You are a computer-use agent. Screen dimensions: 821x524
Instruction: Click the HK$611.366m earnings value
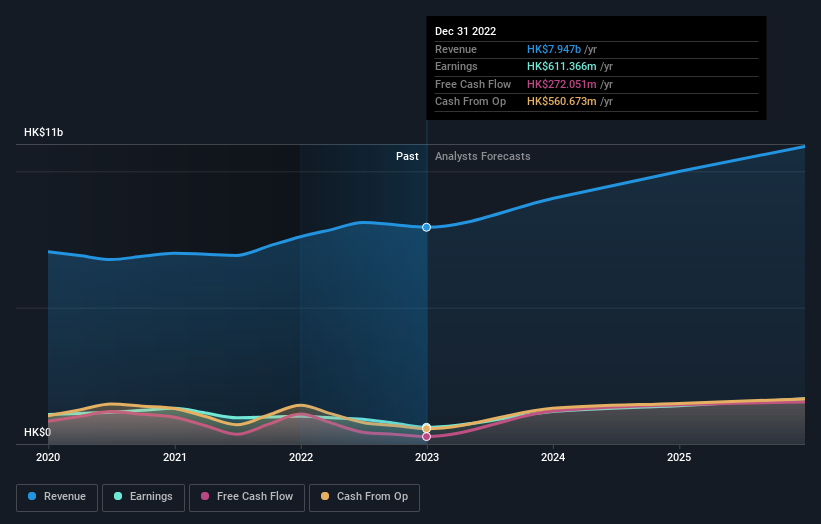coord(562,66)
